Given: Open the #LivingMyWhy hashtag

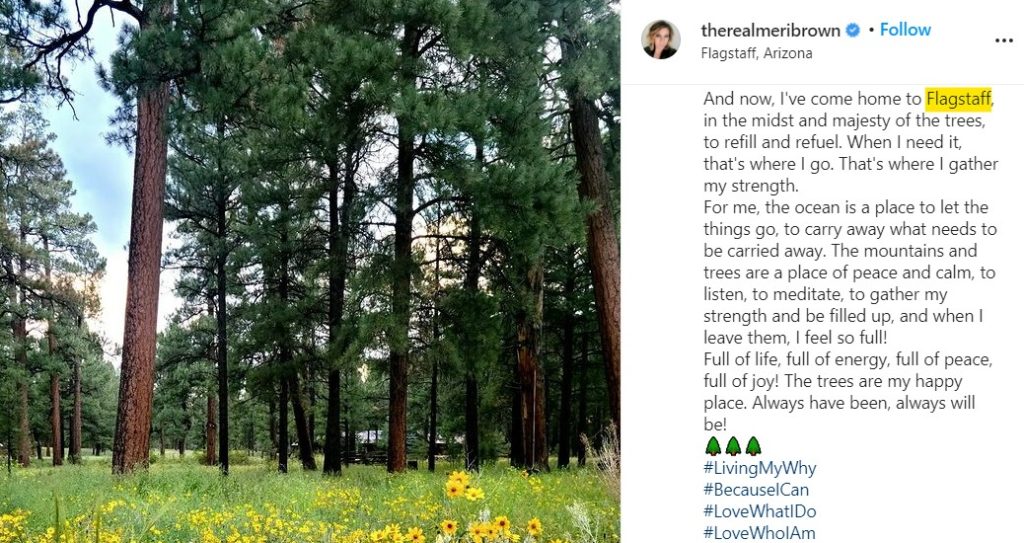Looking at the screenshot, I should [x=759, y=468].
